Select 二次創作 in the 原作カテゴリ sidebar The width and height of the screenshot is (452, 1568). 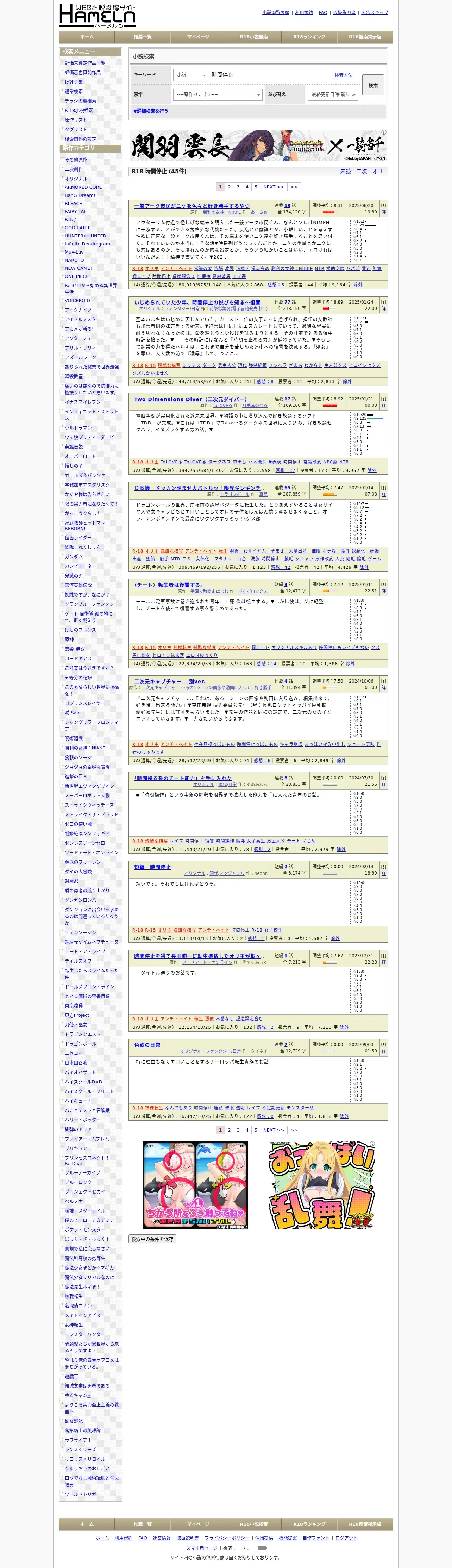(74, 169)
